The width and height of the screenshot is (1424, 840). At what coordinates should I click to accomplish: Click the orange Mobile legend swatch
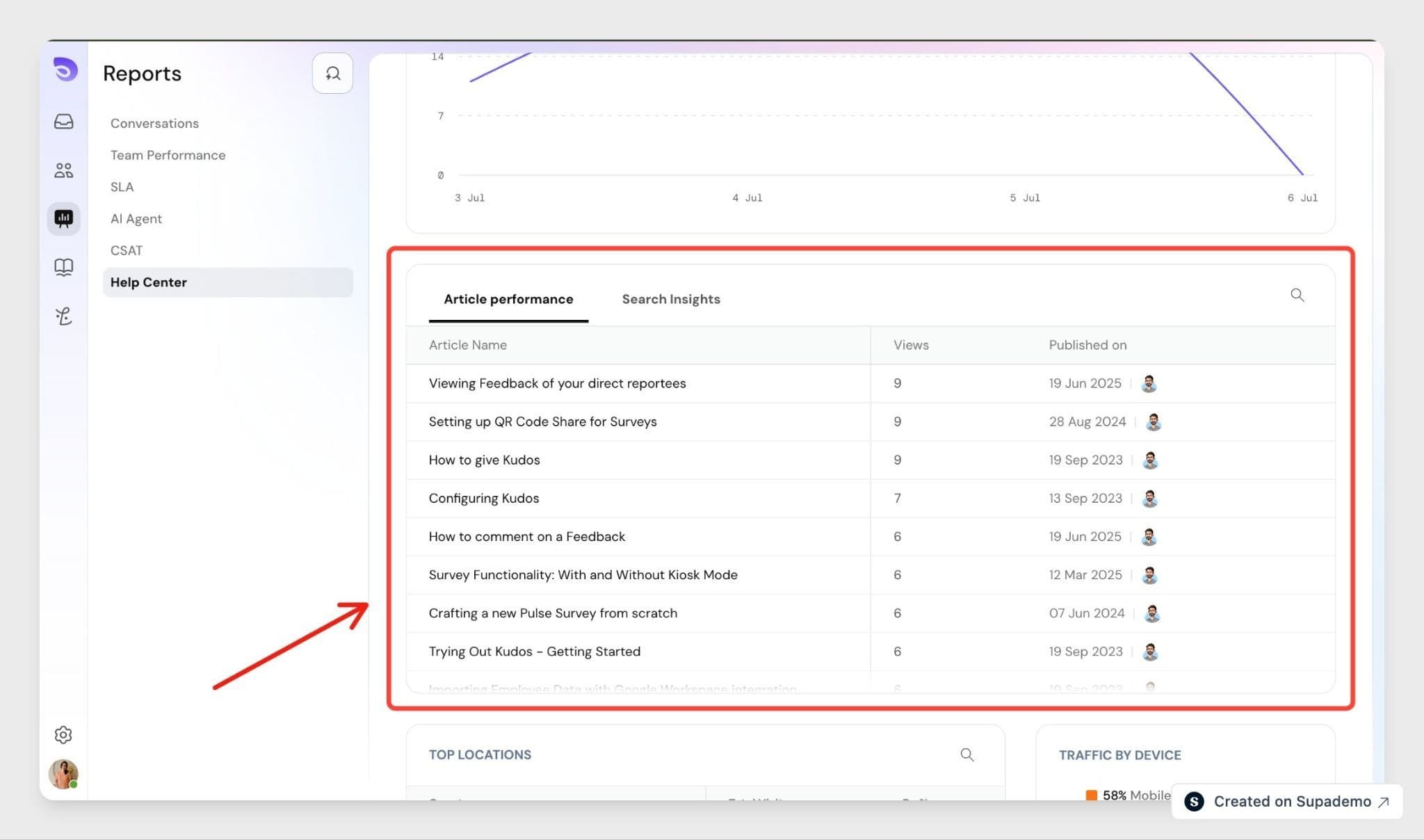(1091, 795)
